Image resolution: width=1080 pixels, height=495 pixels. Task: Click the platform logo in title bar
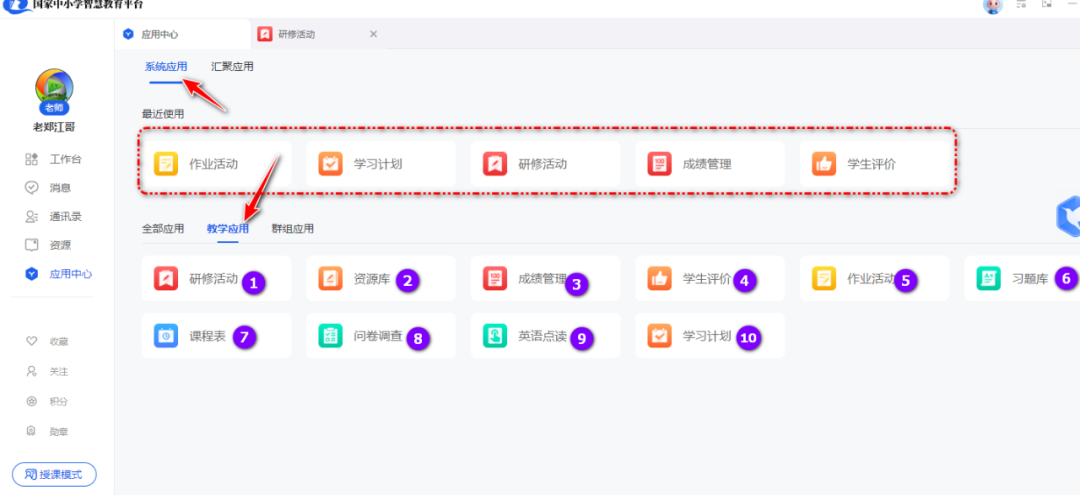click(x=15, y=6)
